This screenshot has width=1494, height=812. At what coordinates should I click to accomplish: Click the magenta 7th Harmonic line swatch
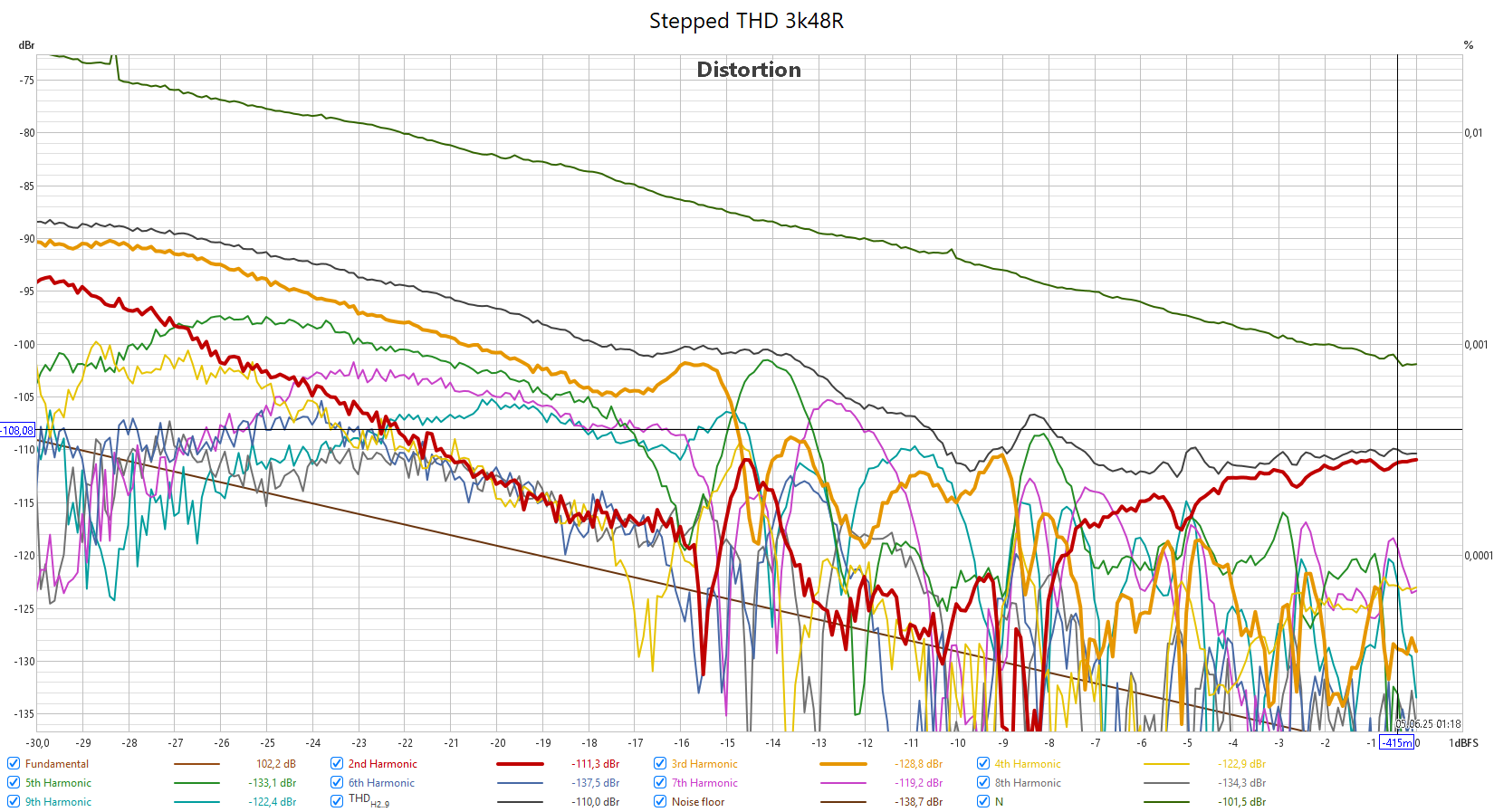843,783
